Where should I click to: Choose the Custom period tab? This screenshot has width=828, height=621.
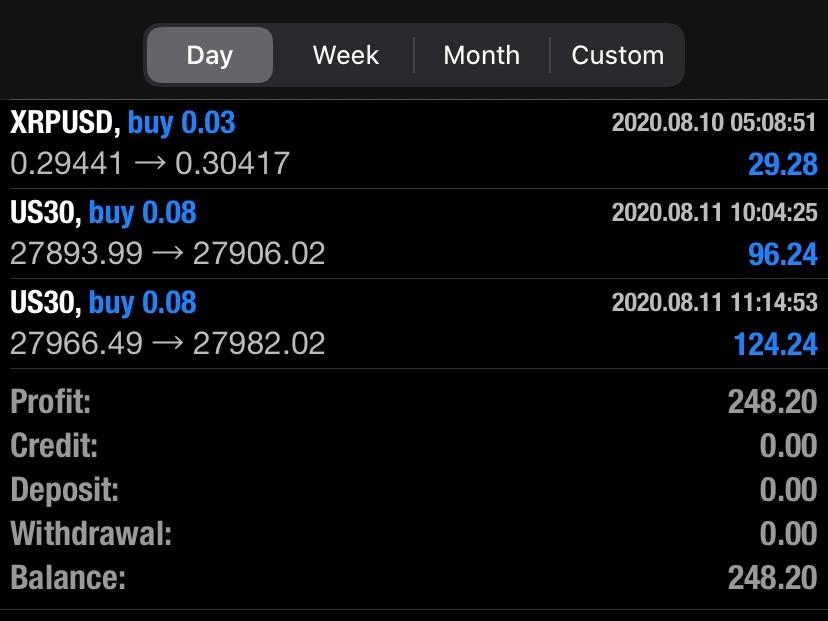tap(617, 55)
